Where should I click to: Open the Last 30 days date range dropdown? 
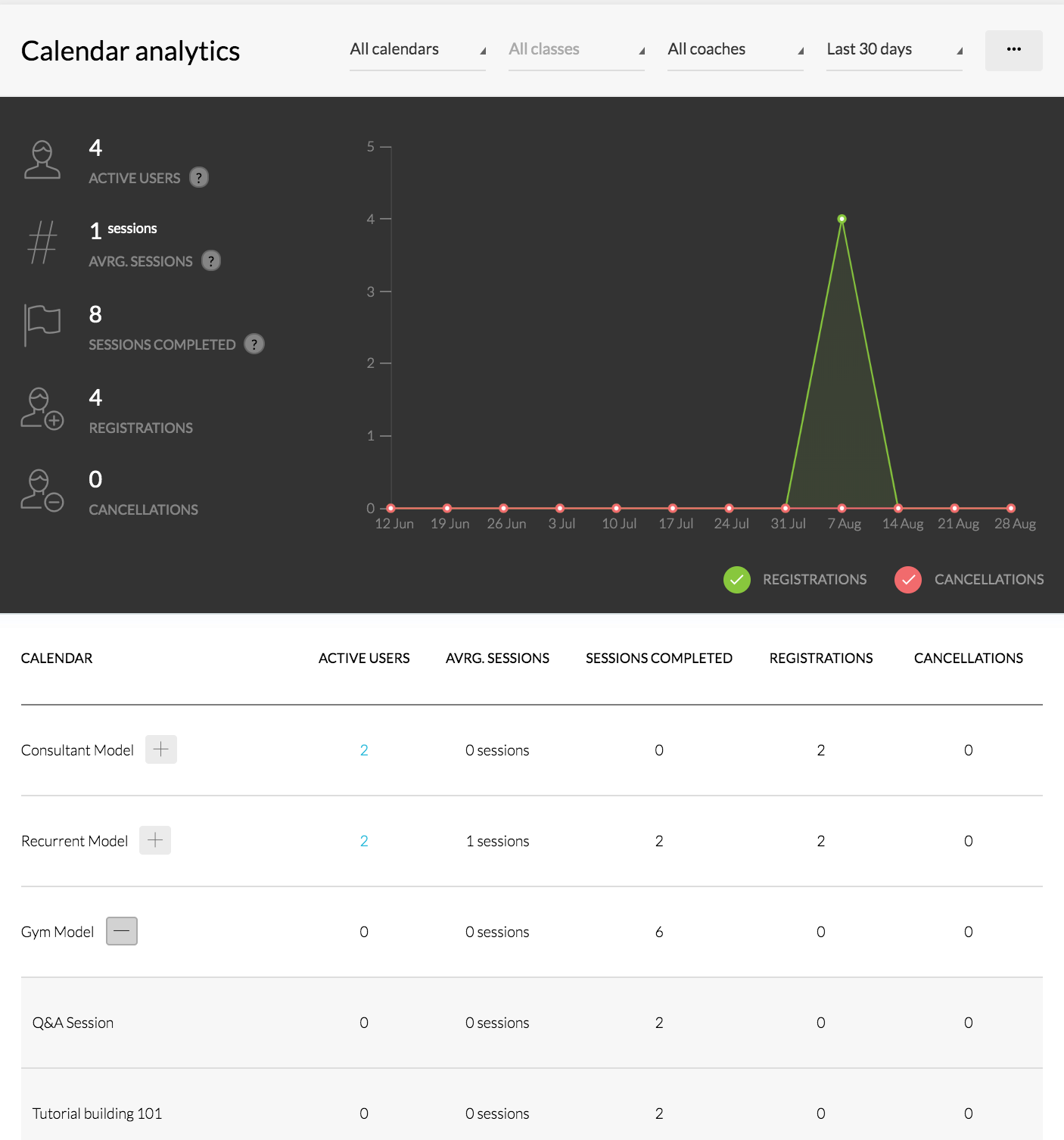(x=894, y=50)
